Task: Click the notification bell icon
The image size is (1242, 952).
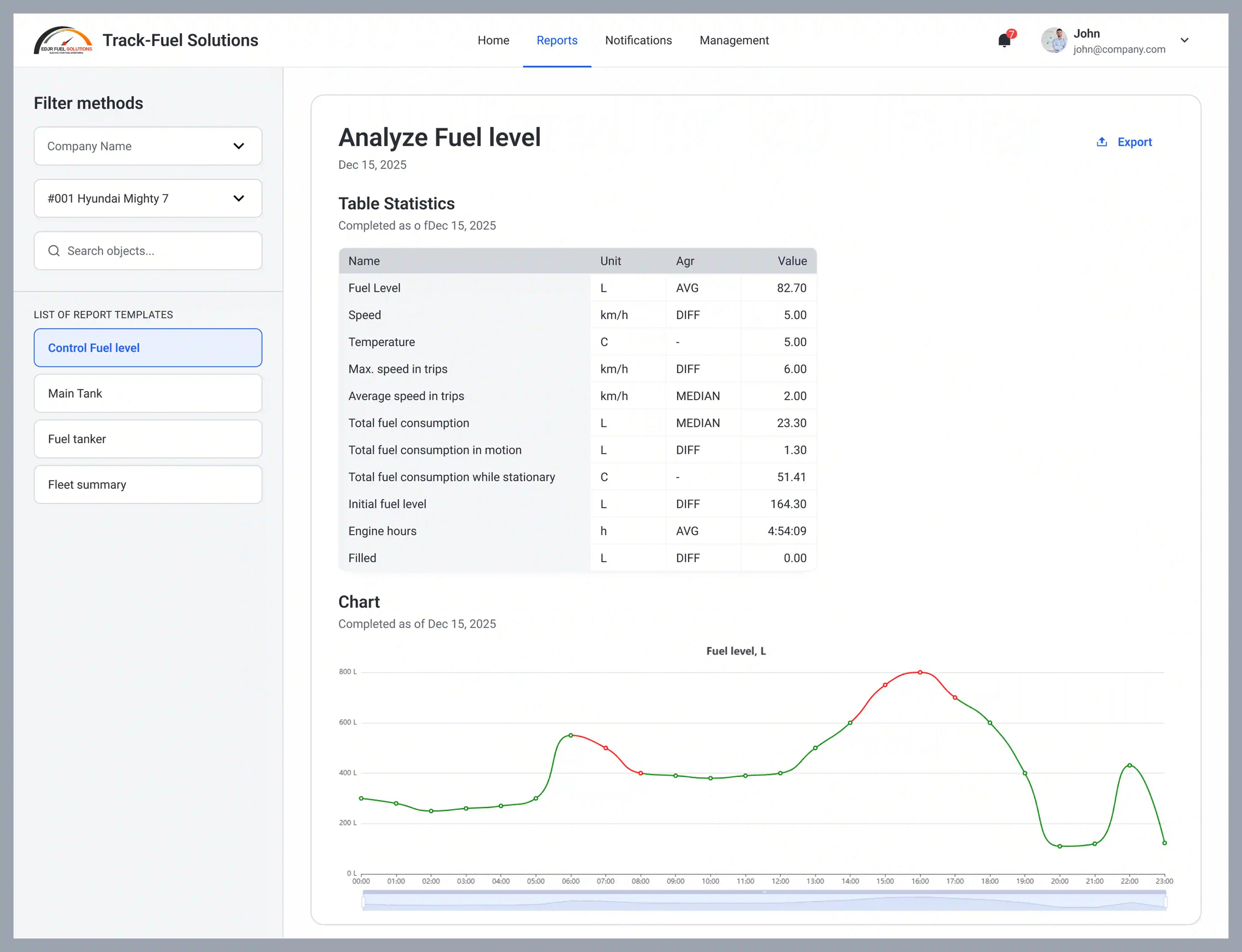Action: pos(1004,40)
